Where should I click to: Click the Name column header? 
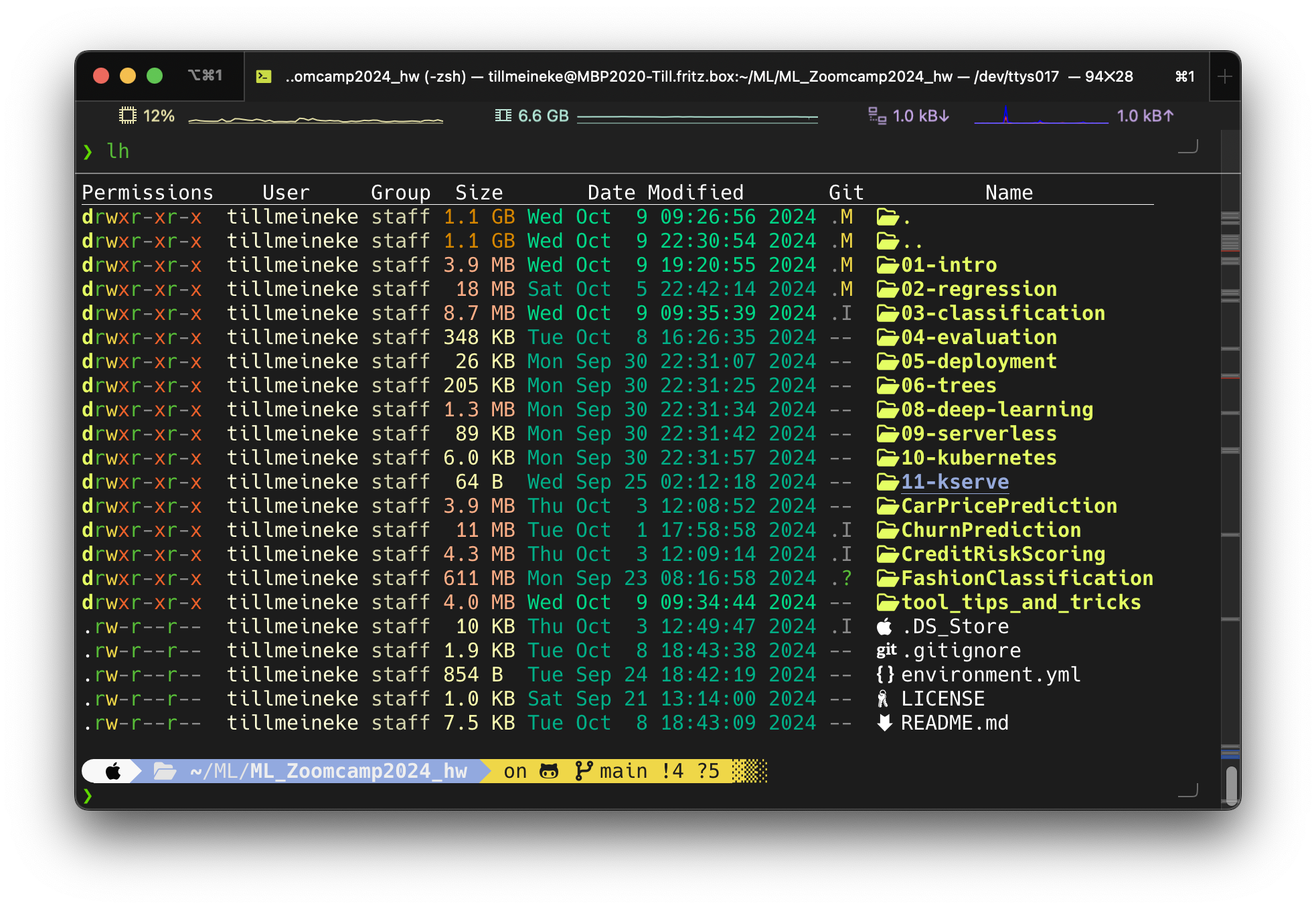click(x=1009, y=193)
